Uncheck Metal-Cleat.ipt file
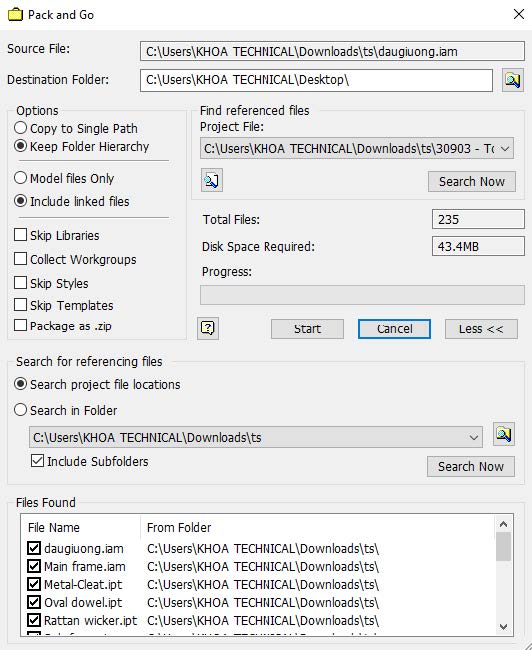This screenshot has height=650, width=532. 34,584
